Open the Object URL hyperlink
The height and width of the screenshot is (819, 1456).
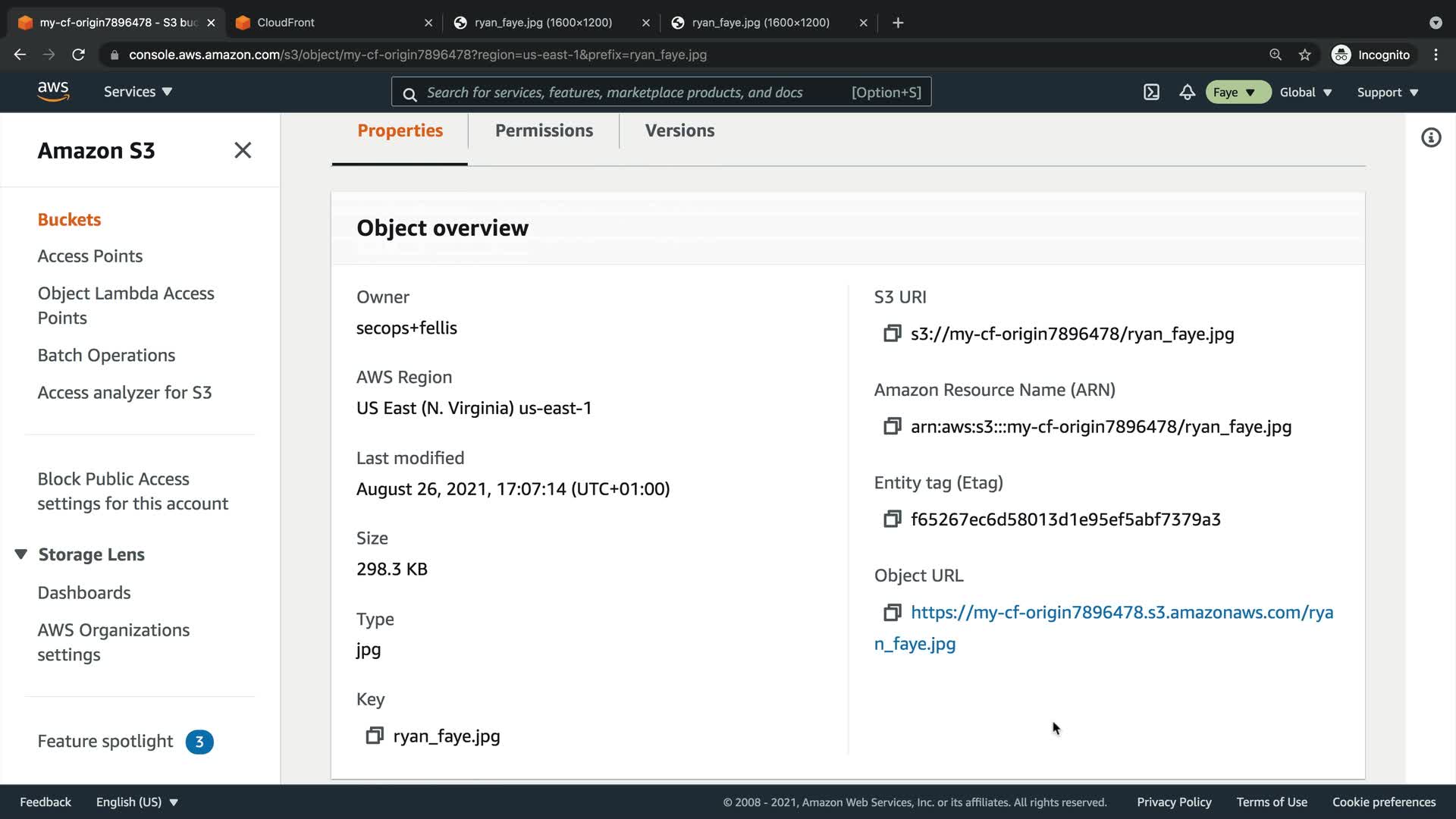point(1121,613)
